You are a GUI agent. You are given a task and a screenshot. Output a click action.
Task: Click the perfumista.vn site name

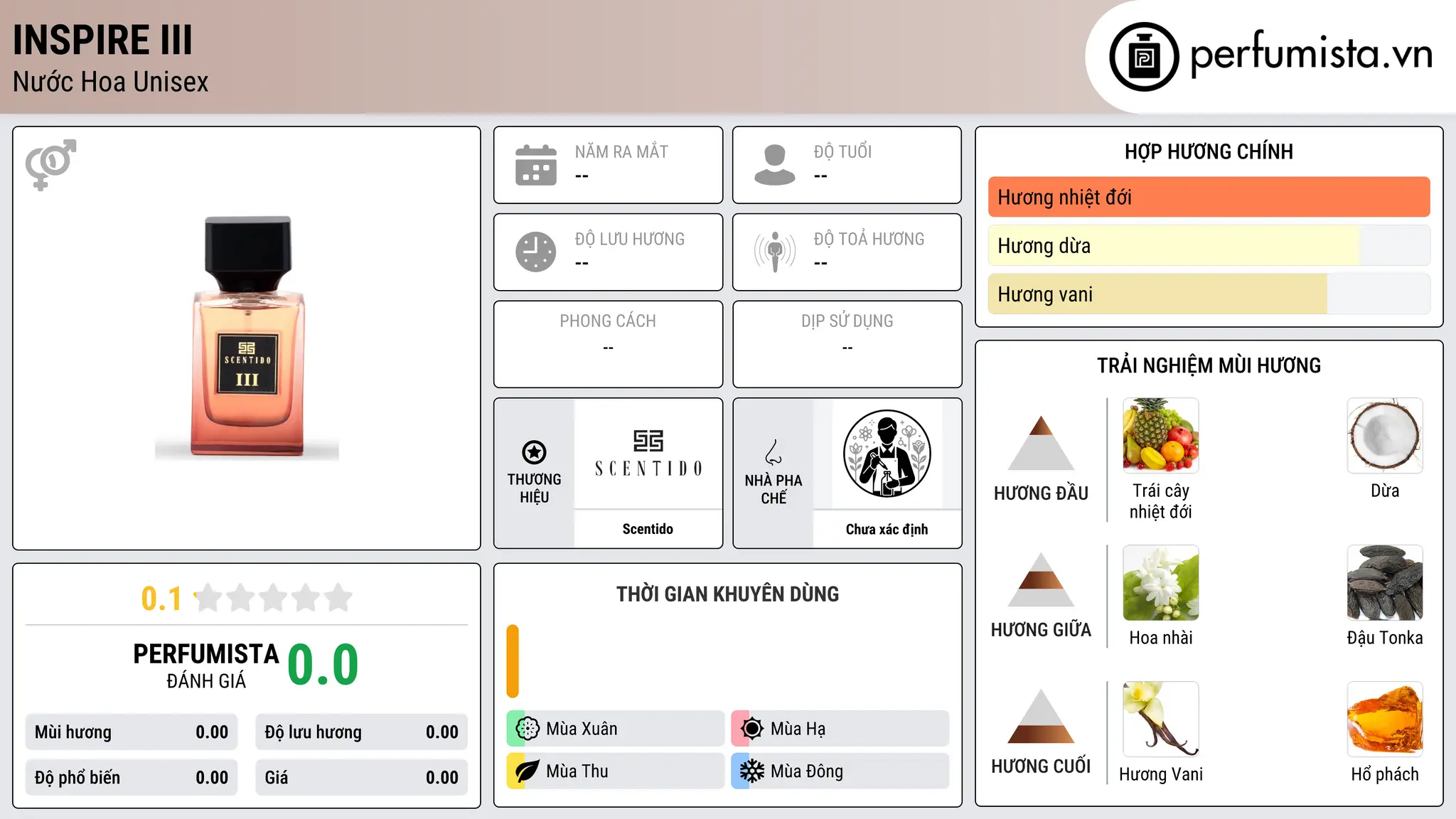1312,54
